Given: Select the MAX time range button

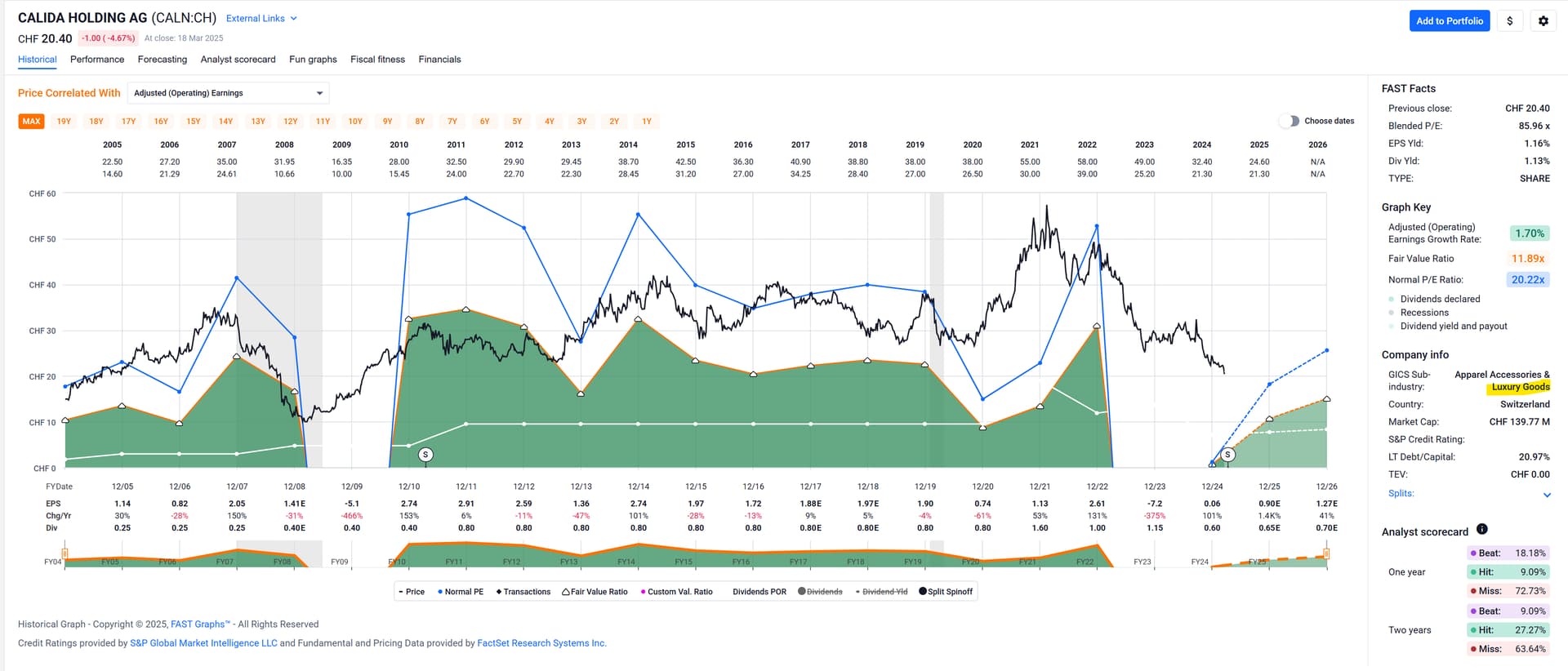Looking at the screenshot, I should click(31, 122).
